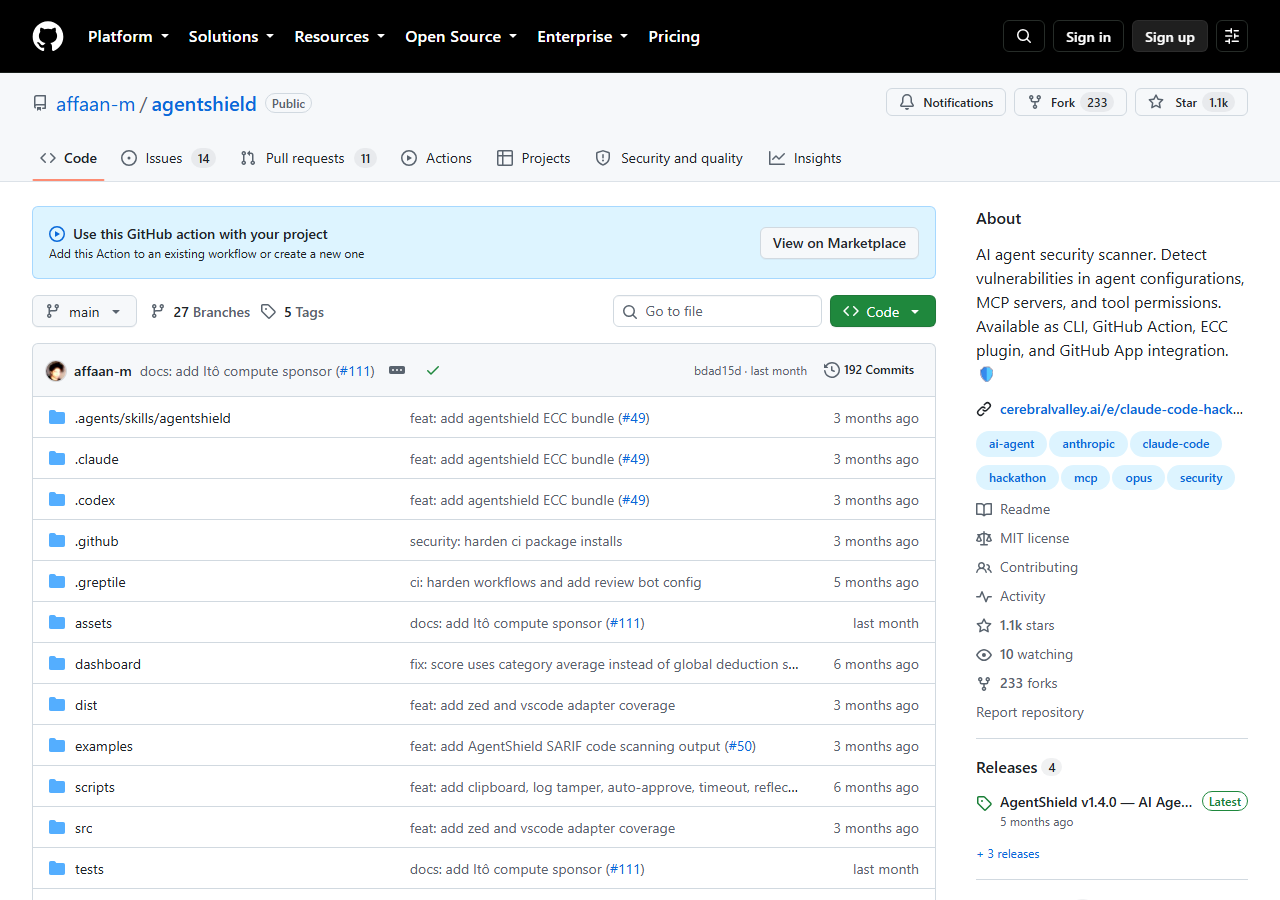The width and height of the screenshot is (1280, 900).
Task: Open the main branch selector dropdown
Action: click(84, 312)
